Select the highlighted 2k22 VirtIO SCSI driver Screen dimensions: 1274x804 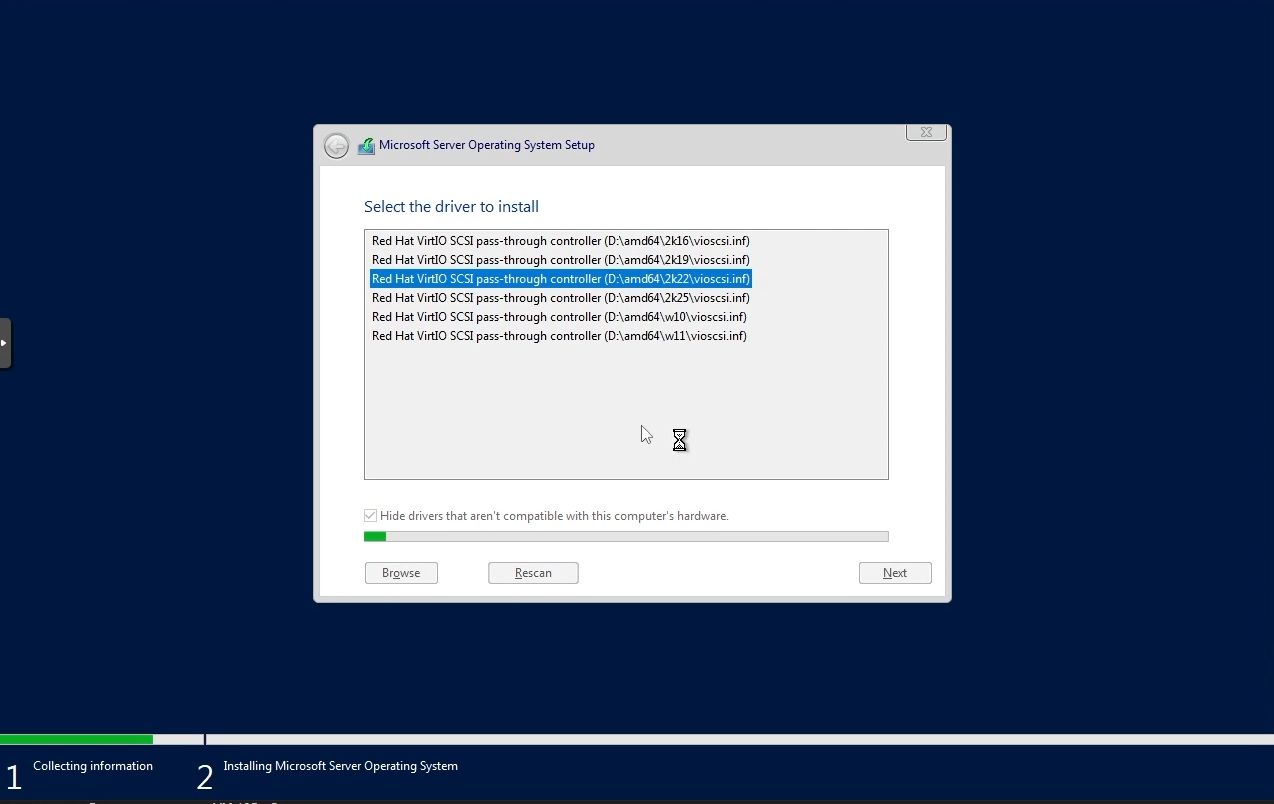[560, 278]
